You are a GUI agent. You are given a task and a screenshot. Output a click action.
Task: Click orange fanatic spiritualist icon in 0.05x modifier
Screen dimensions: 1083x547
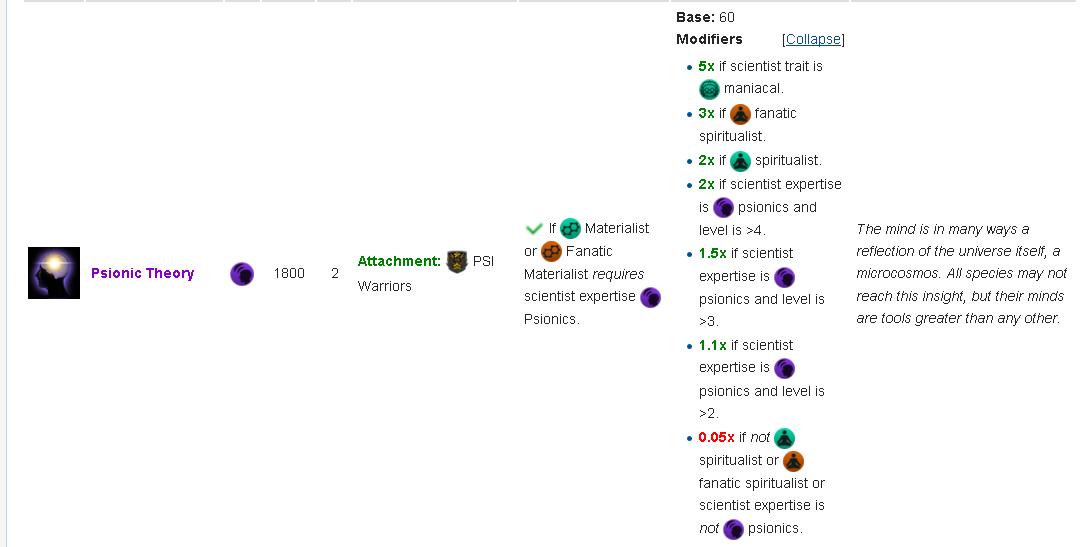click(793, 461)
